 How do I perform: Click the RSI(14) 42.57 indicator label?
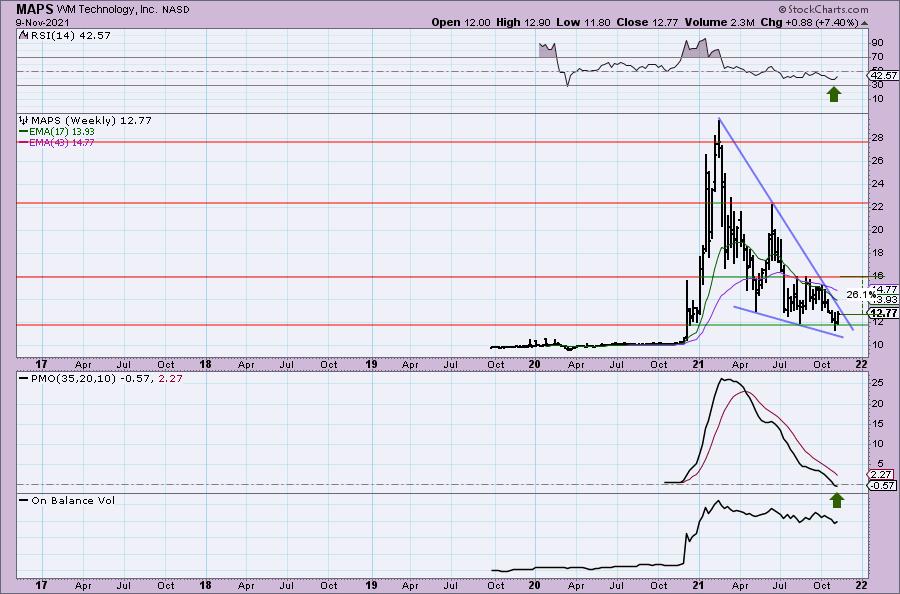click(69, 35)
